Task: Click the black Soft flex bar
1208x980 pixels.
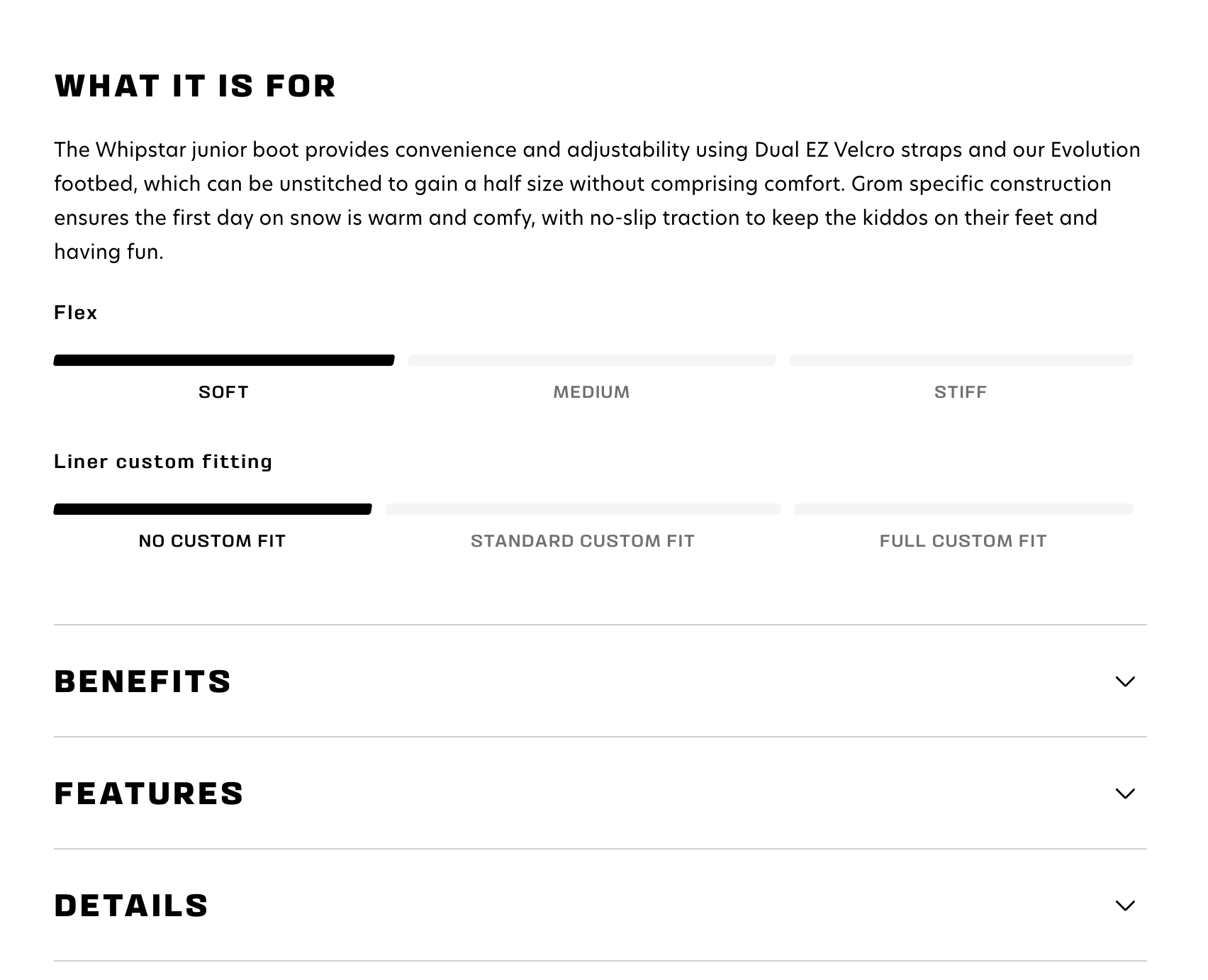Action: pos(224,360)
